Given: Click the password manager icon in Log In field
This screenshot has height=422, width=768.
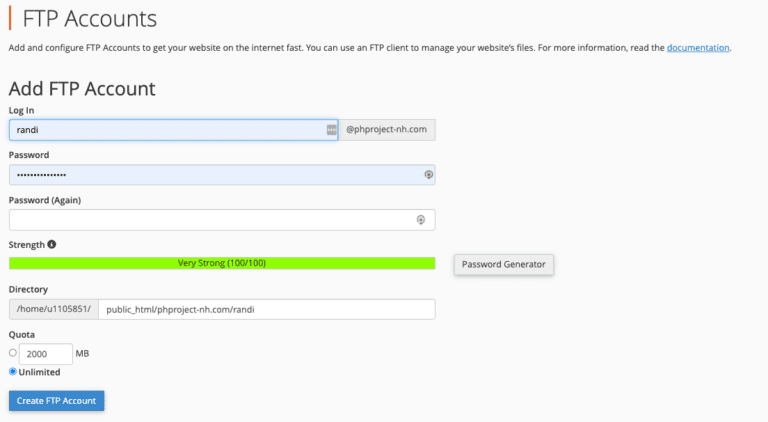Looking at the screenshot, I should click(332, 130).
